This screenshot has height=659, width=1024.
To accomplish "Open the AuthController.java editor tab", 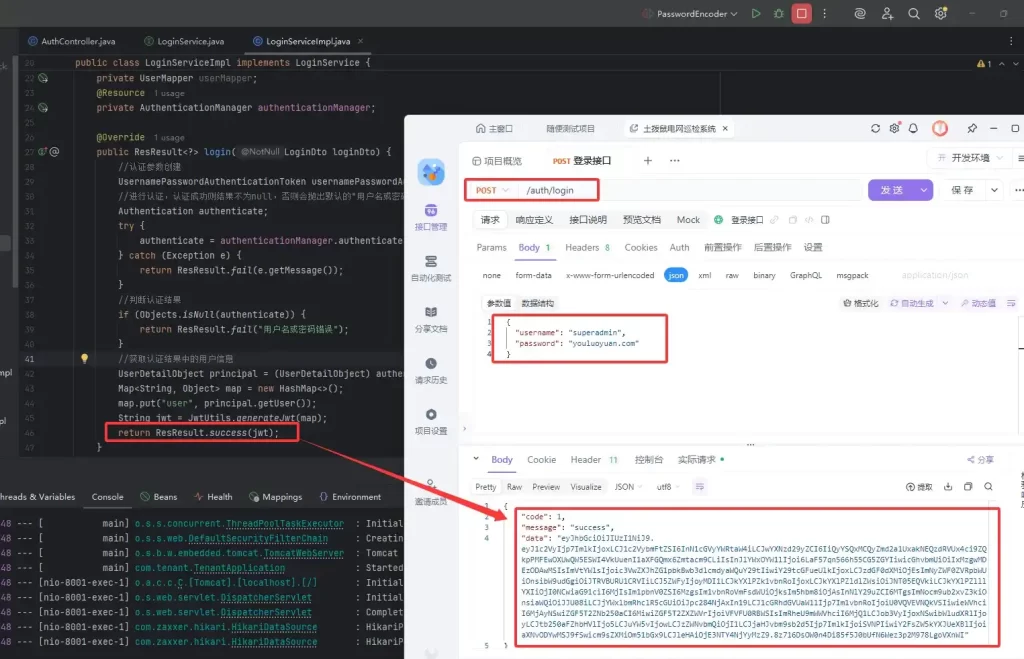I will tap(78, 42).
